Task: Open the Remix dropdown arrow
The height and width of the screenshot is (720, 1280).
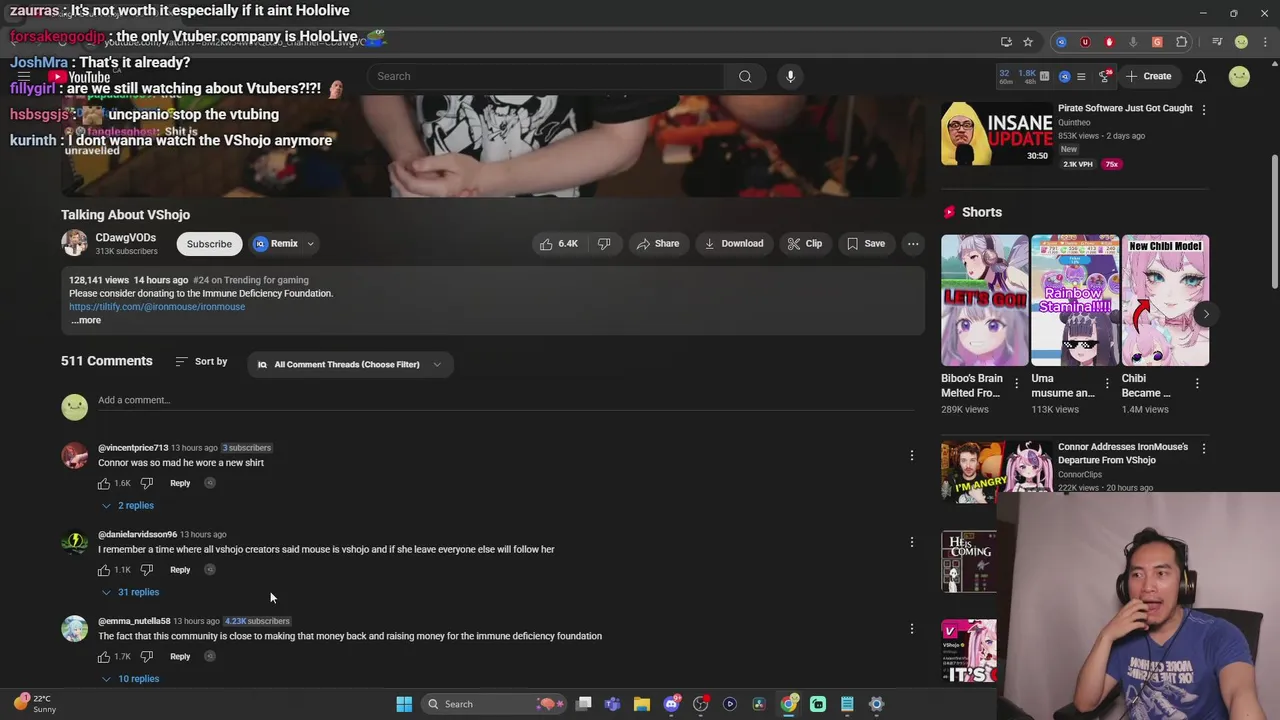Action: click(310, 244)
